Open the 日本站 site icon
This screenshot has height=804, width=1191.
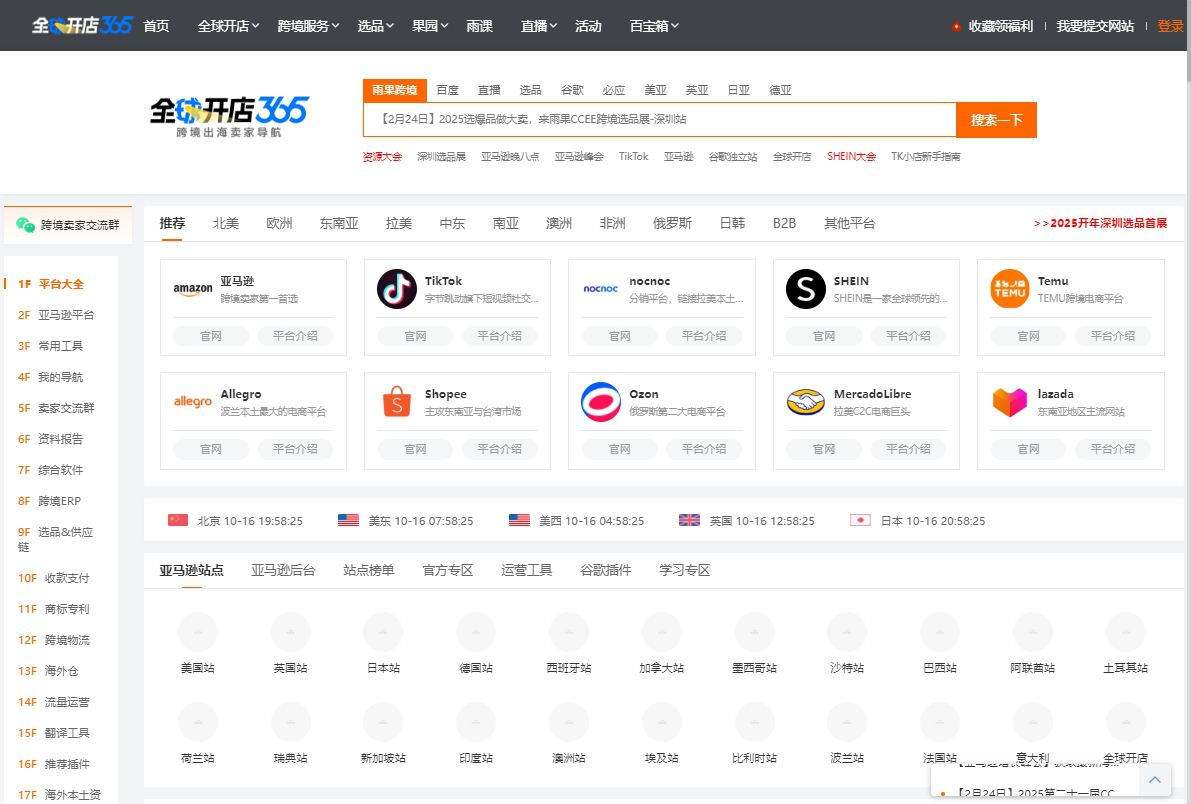point(383,631)
